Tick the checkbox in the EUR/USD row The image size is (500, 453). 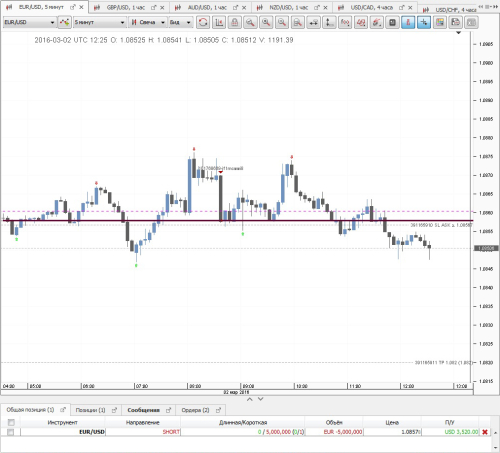tap(11, 432)
